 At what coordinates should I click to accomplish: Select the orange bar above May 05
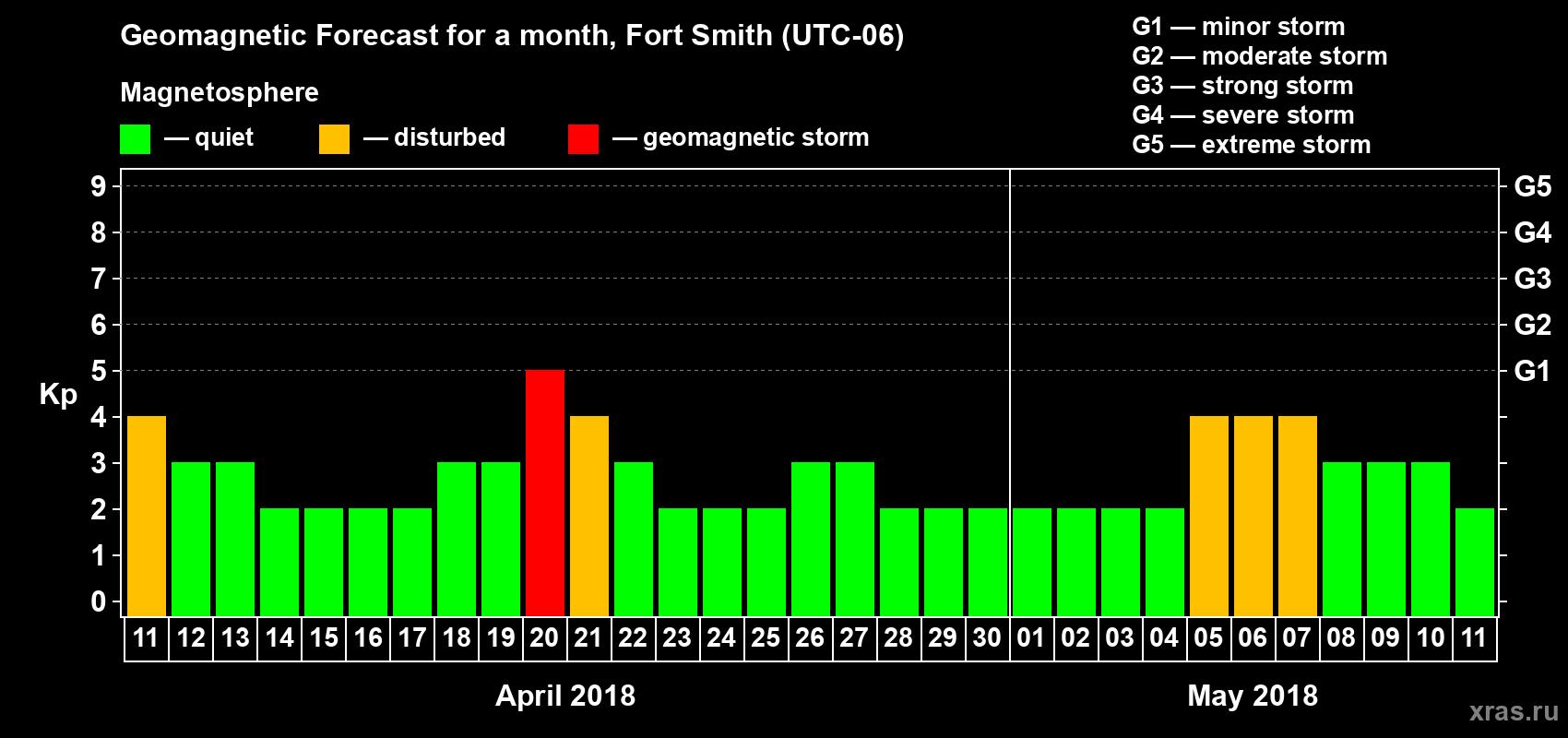click(1209, 516)
